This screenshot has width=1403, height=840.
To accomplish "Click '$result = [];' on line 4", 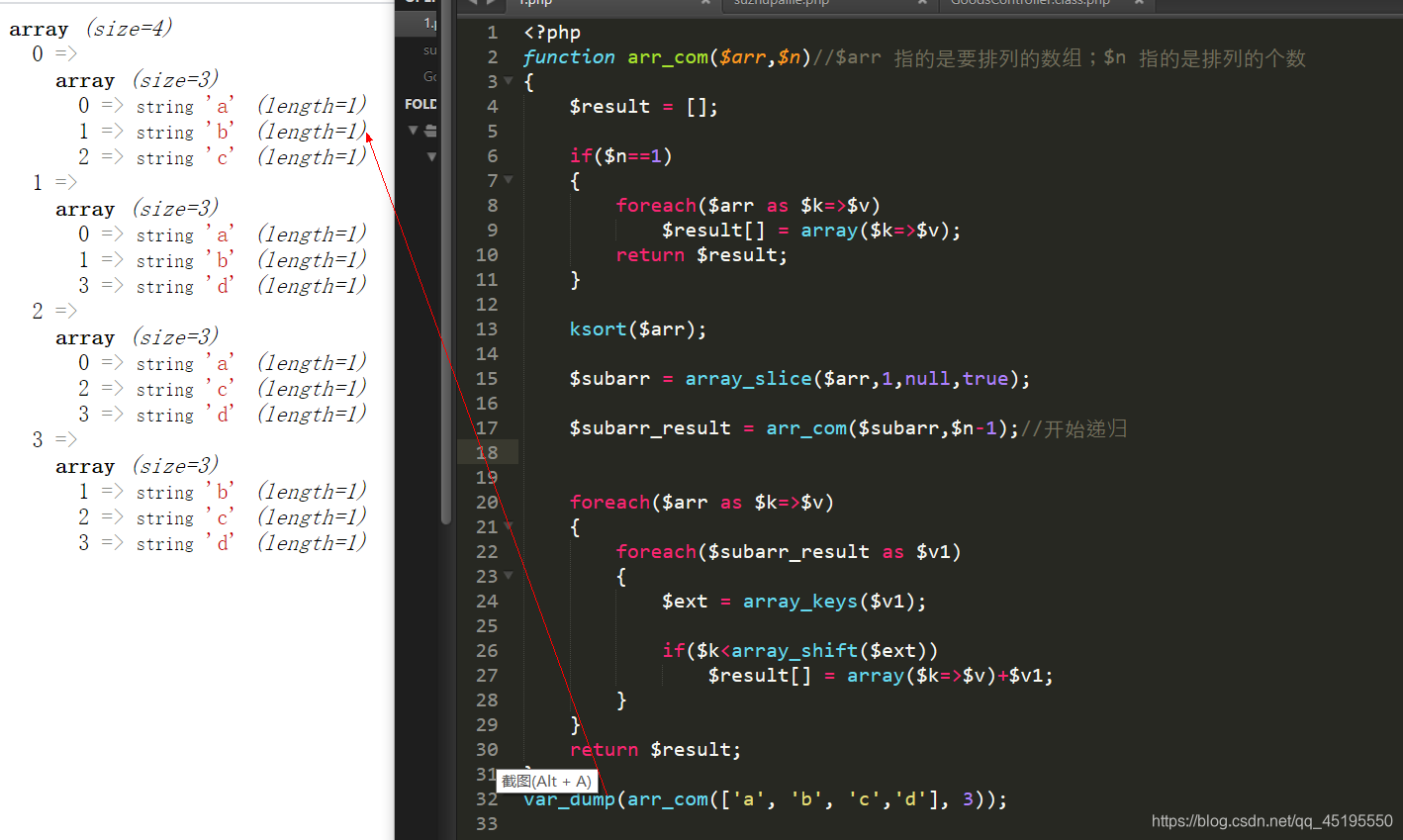I will point(643,107).
